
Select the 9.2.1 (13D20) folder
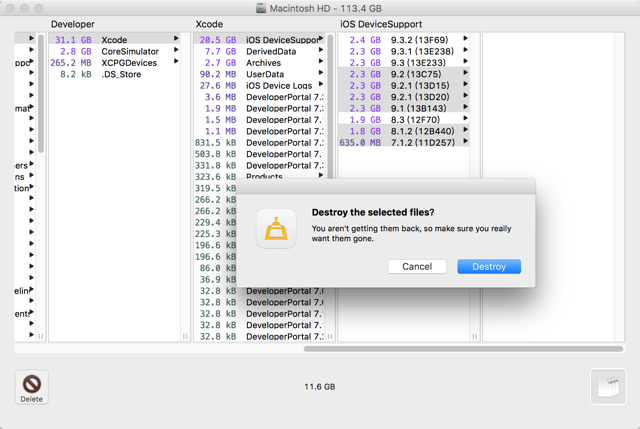coord(404,97)
